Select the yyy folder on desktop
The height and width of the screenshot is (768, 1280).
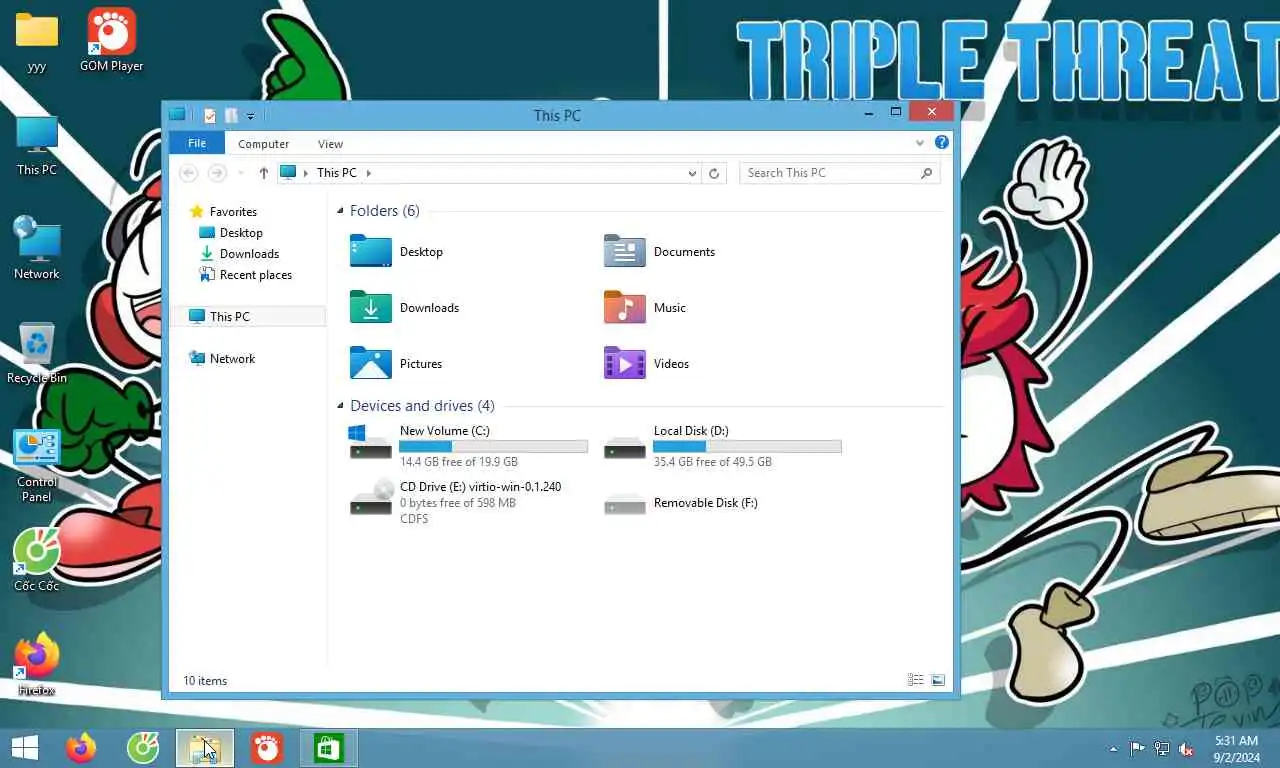(37, 41)
